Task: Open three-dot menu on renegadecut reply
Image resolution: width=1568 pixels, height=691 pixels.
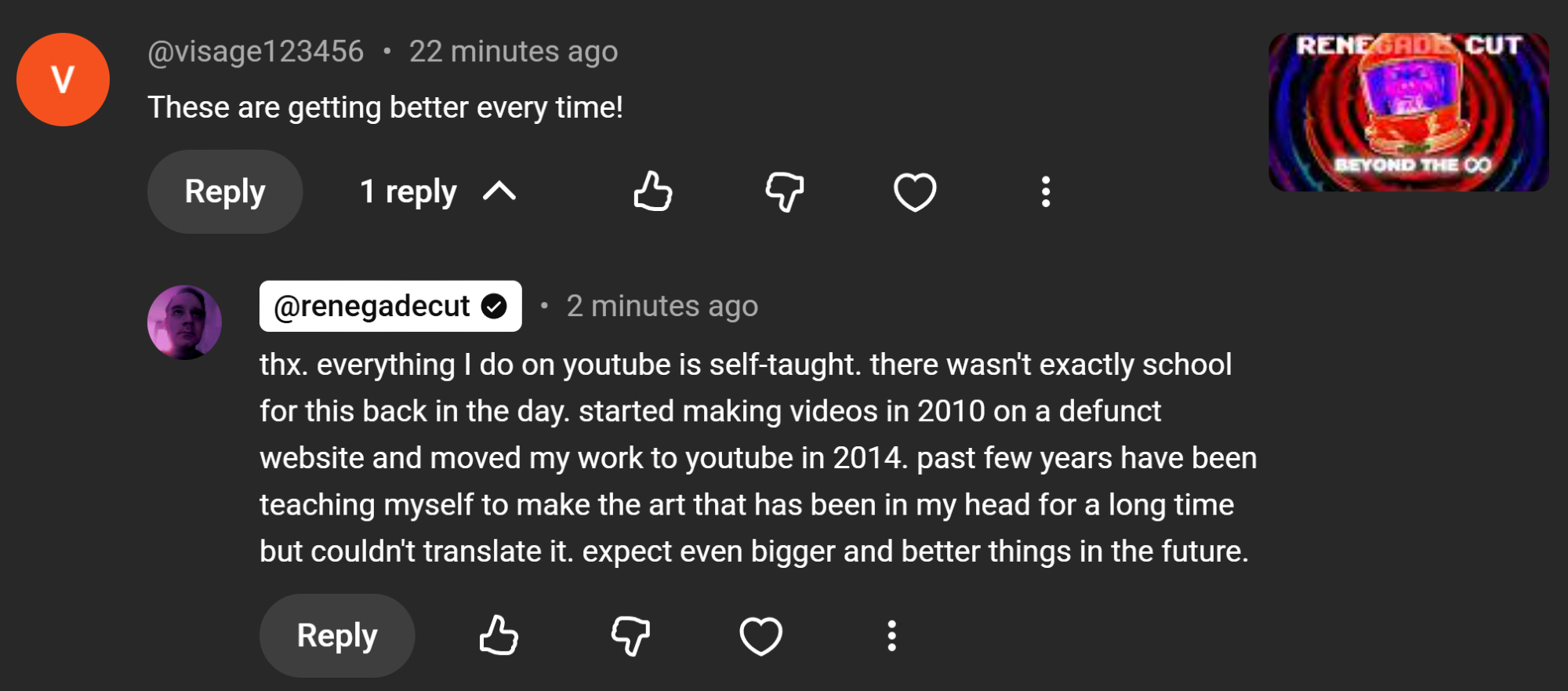Action: point(891,635)
